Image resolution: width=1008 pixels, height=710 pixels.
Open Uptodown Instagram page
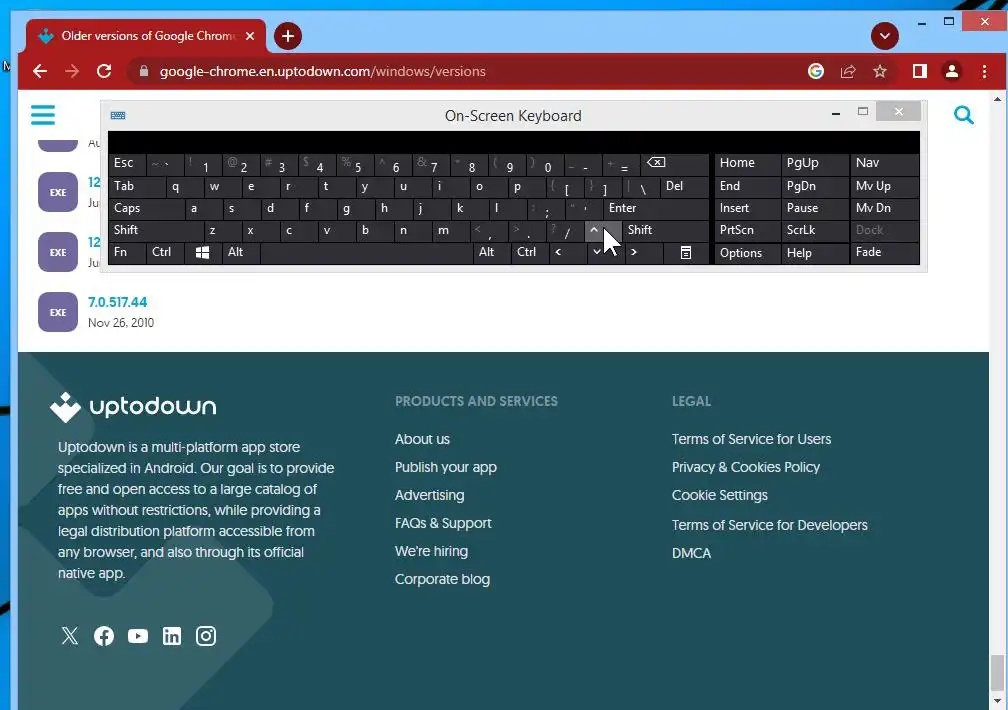(x=206, y=636)
